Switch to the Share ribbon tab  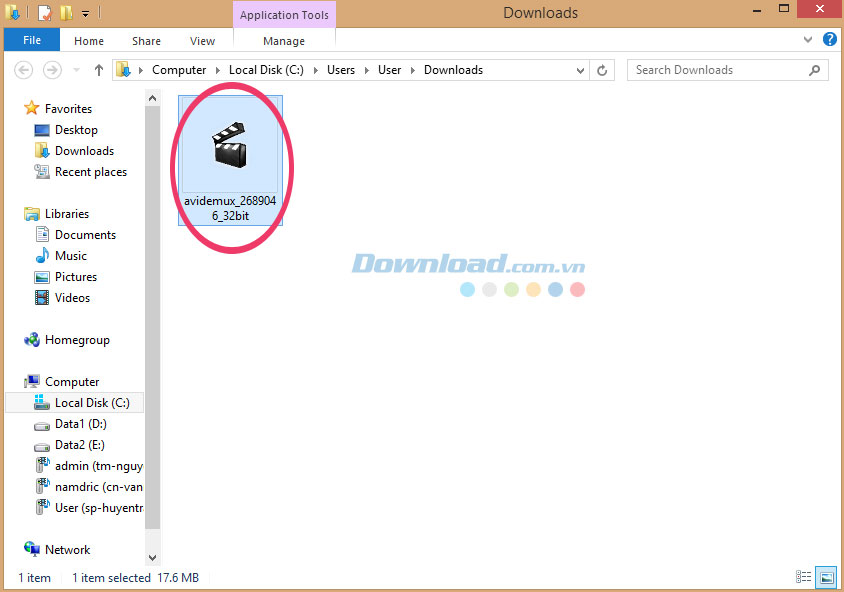point(146,41)
